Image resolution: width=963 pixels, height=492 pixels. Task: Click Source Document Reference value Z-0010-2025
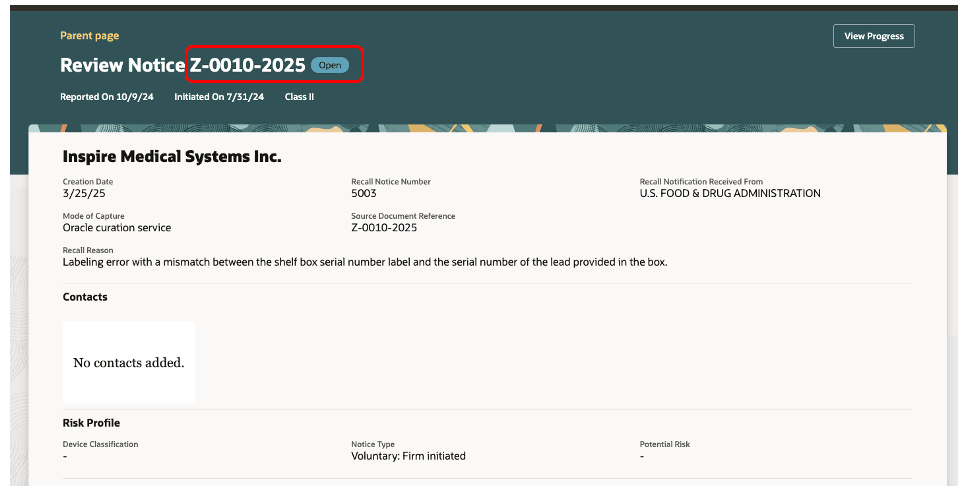tap(384, 227)
